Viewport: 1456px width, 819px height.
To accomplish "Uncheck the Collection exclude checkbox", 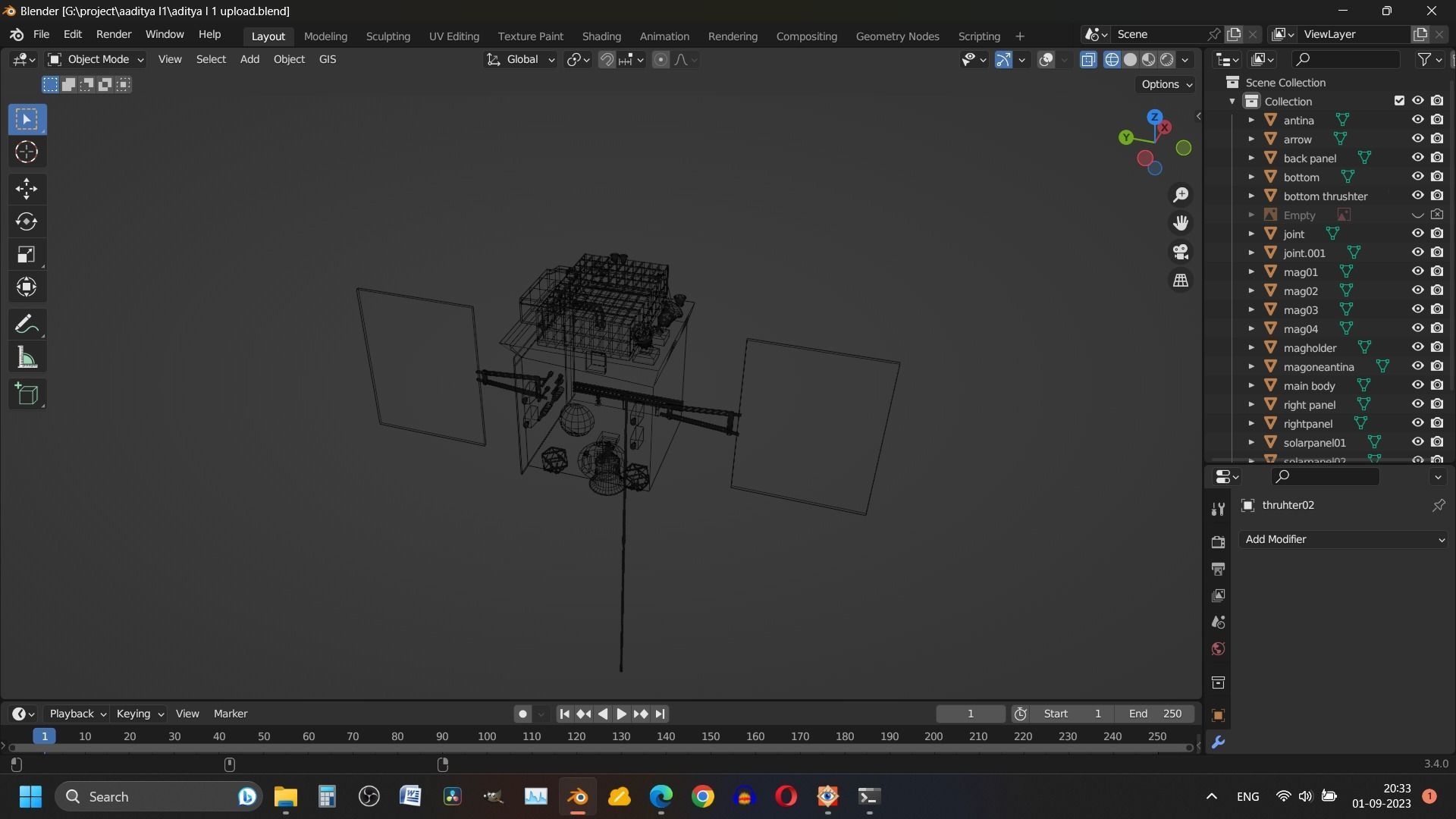I will tap(1399, 101).
